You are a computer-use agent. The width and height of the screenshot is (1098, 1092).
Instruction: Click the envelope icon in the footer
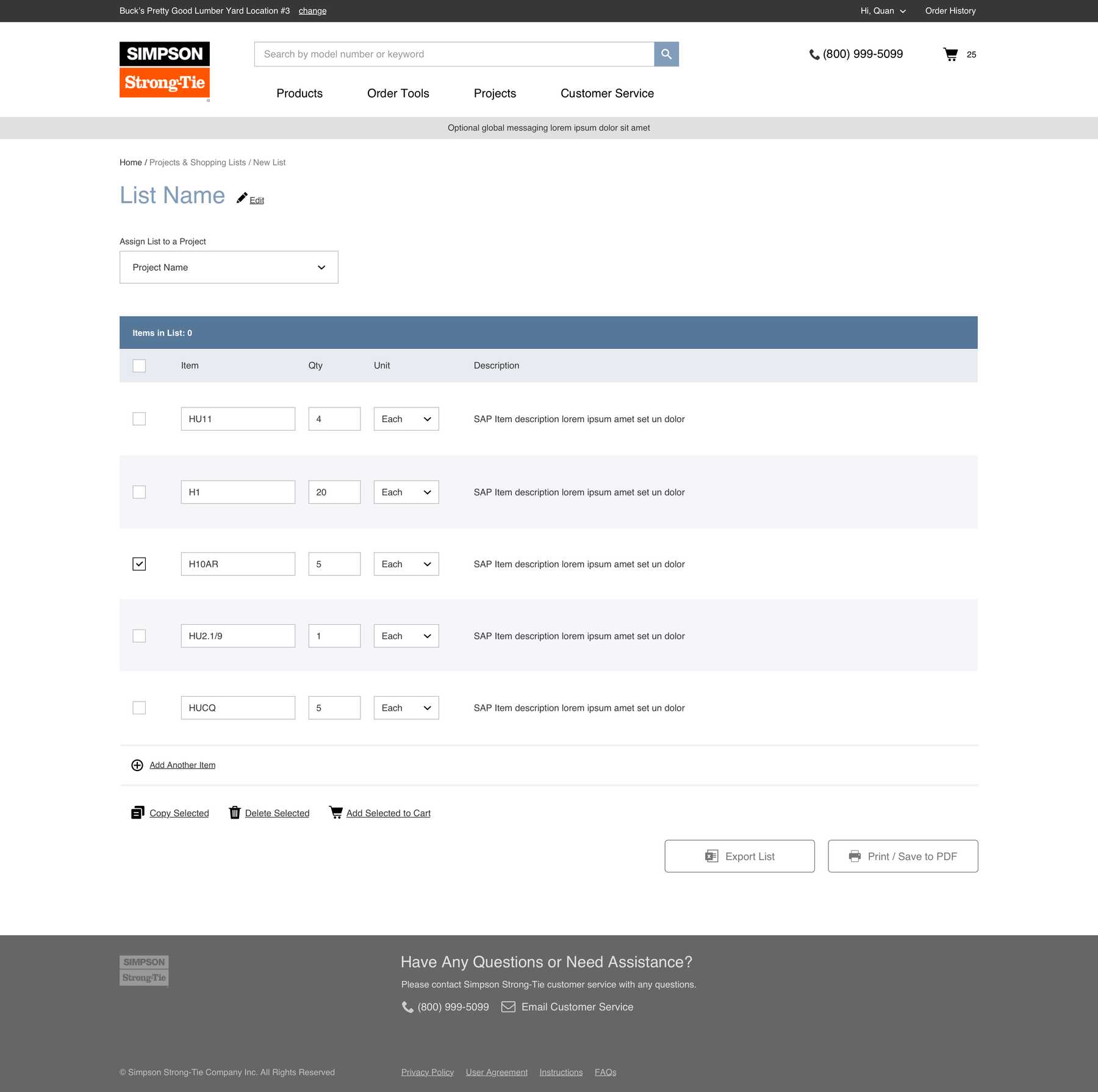tap(508, 1007)
